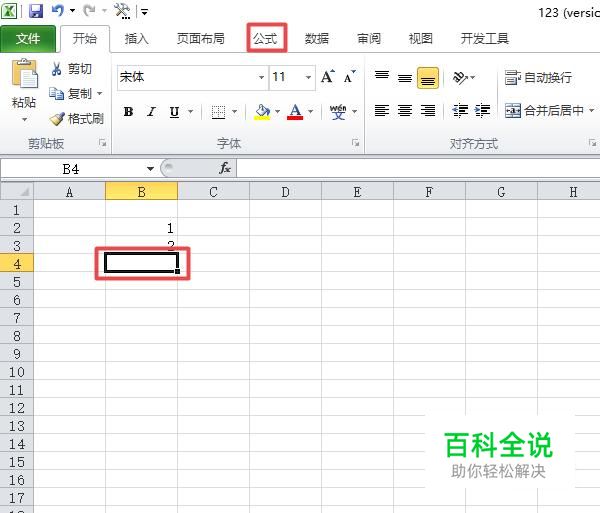Toggle underline formatting
Image resolution: width=600 pixels, height=513 pixels.
(174, 112)
